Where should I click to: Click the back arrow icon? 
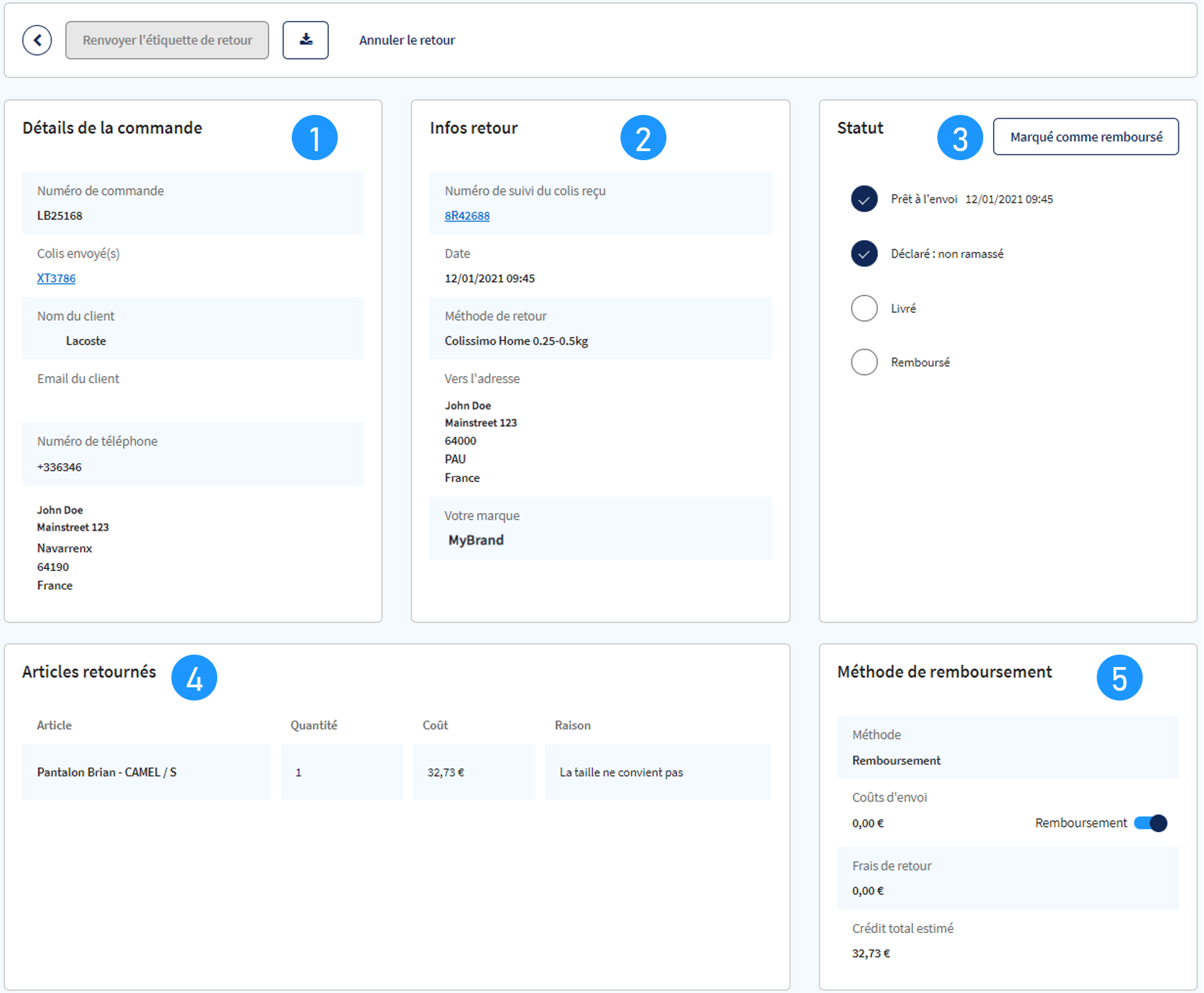37,40
